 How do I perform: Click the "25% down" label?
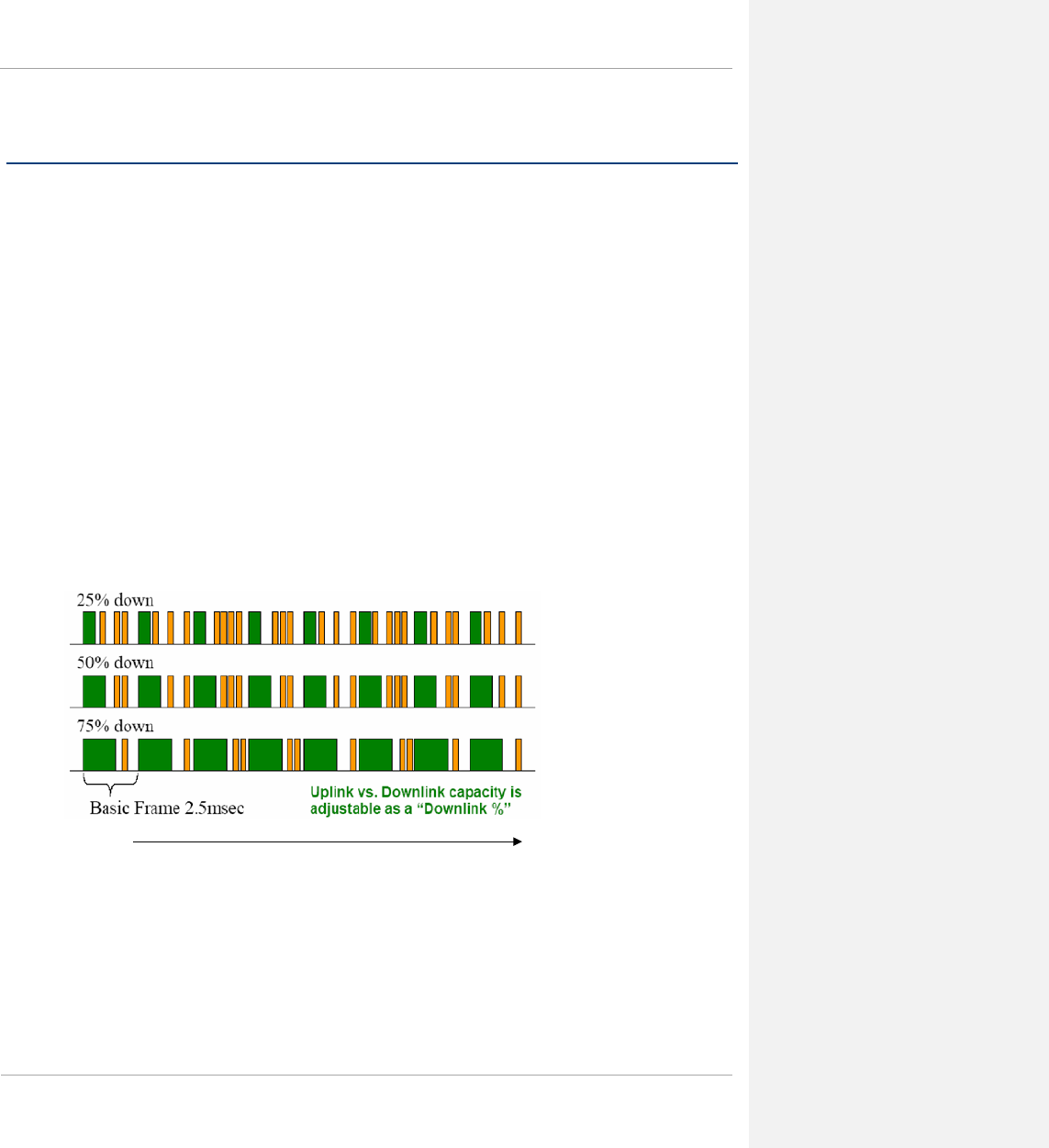coord(115,600)
